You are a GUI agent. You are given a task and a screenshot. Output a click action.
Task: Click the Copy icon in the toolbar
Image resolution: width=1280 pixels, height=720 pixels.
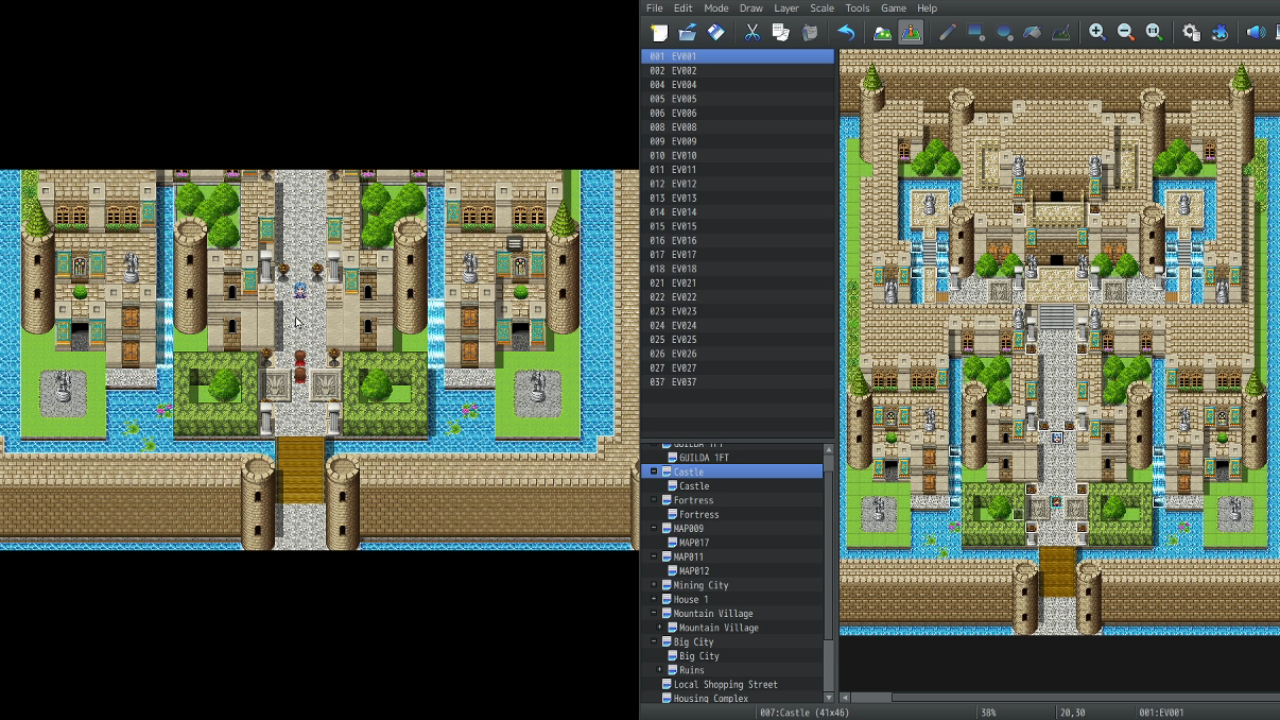(781, 33)
